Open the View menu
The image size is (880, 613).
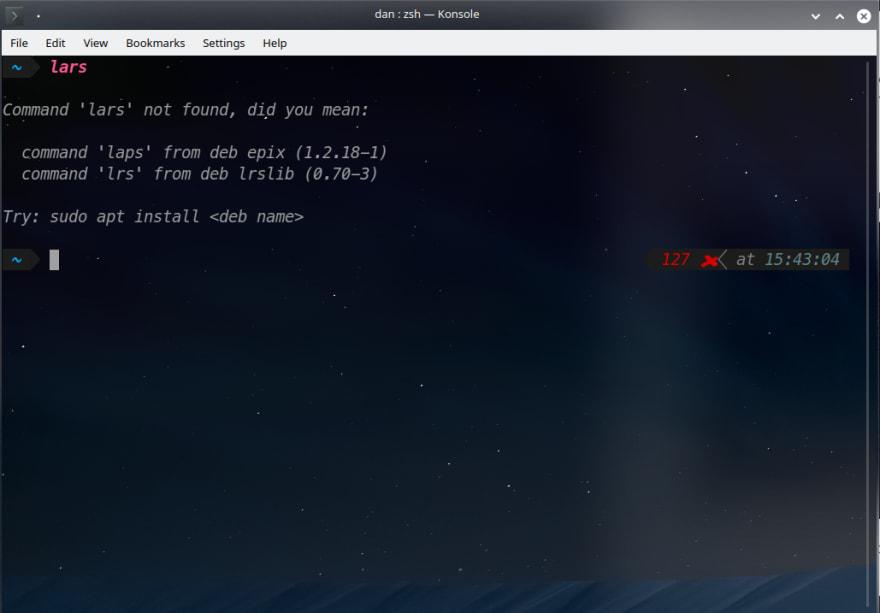pos(95,43)
